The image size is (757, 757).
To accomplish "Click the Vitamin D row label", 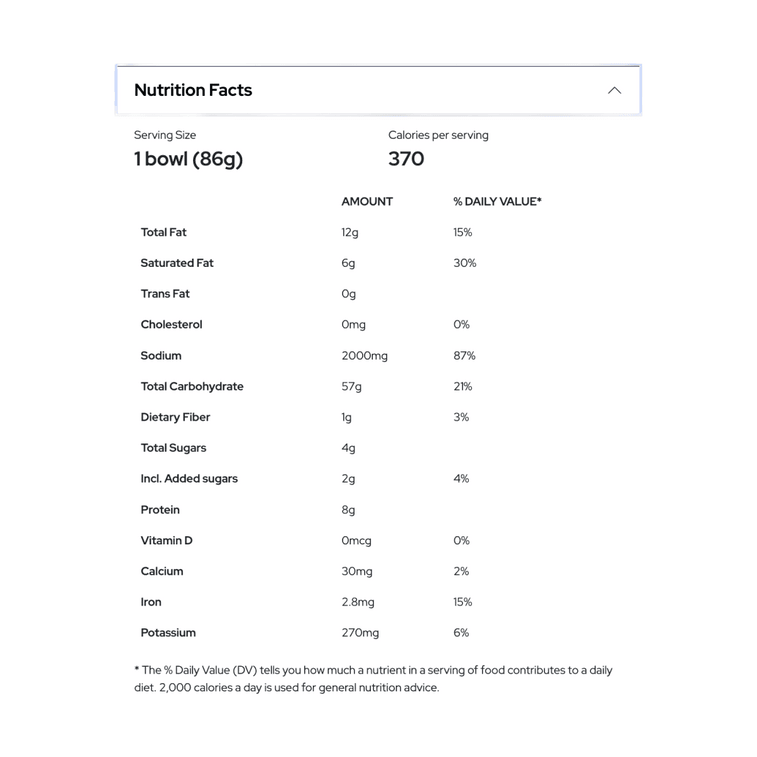I will pyautogui.click(x=166, y=541).
